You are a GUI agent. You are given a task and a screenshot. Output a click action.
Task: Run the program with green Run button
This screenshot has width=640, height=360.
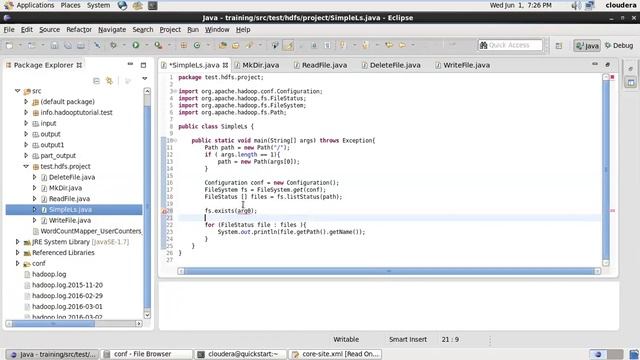point(136,45)
